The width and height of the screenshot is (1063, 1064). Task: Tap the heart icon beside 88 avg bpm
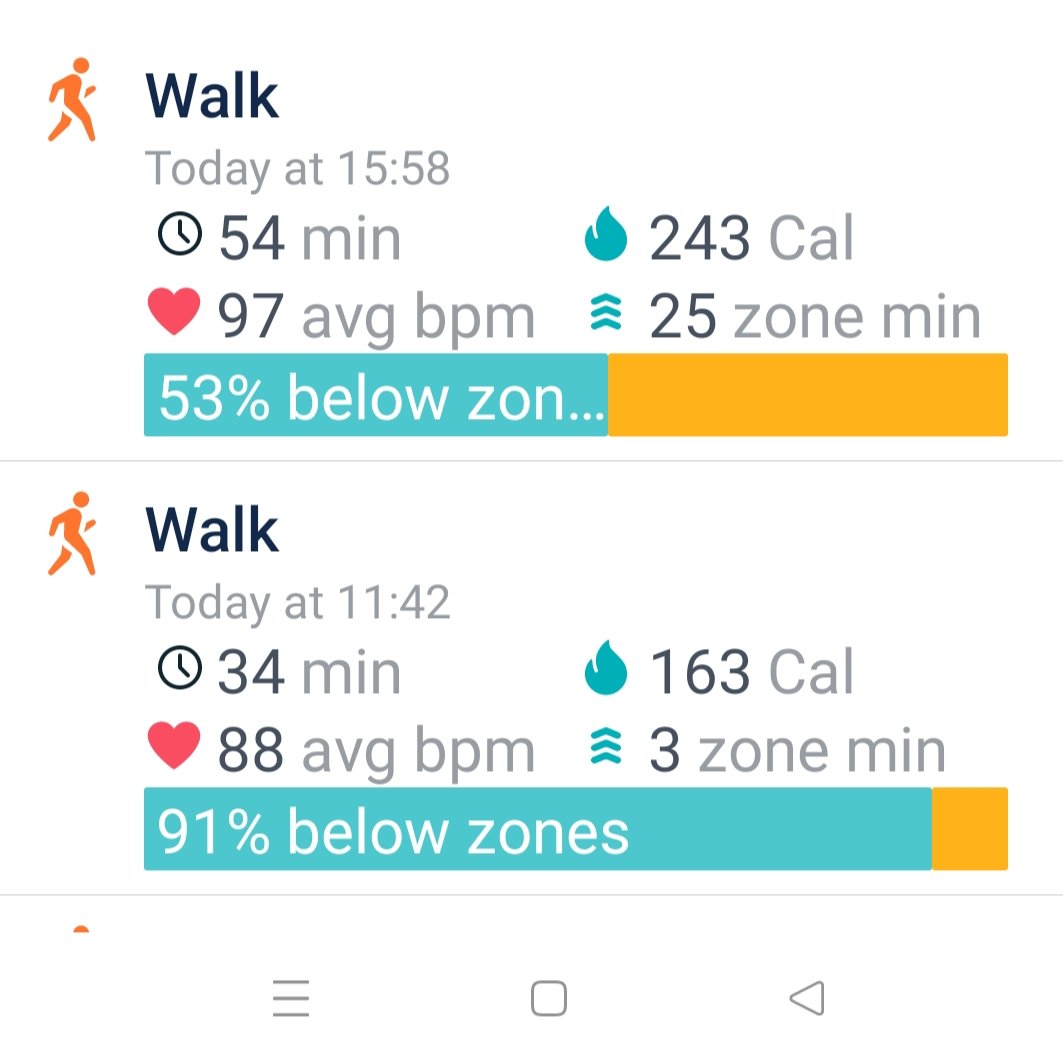174,748
